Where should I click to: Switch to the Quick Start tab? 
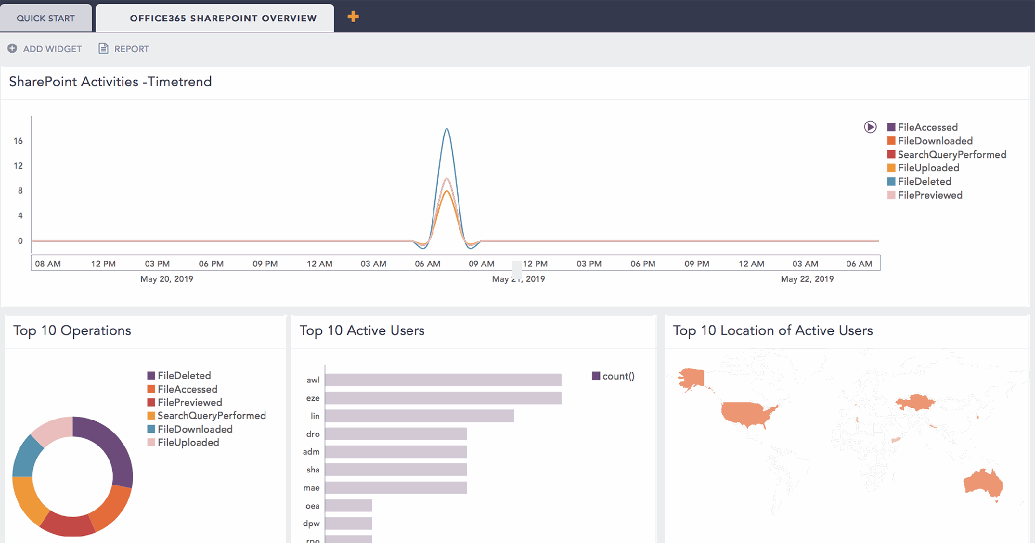(x=45, y=18)
